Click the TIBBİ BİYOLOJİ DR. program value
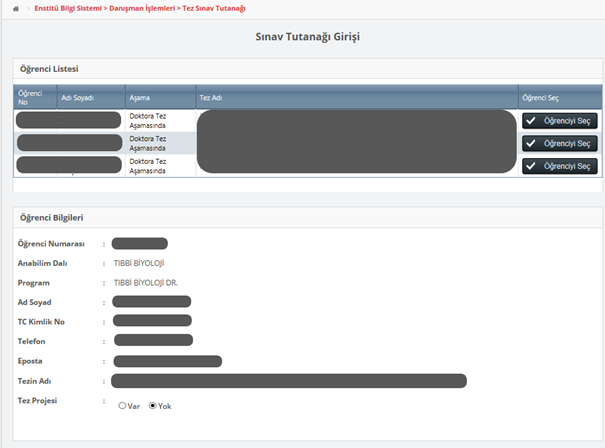 click(148, 283)
